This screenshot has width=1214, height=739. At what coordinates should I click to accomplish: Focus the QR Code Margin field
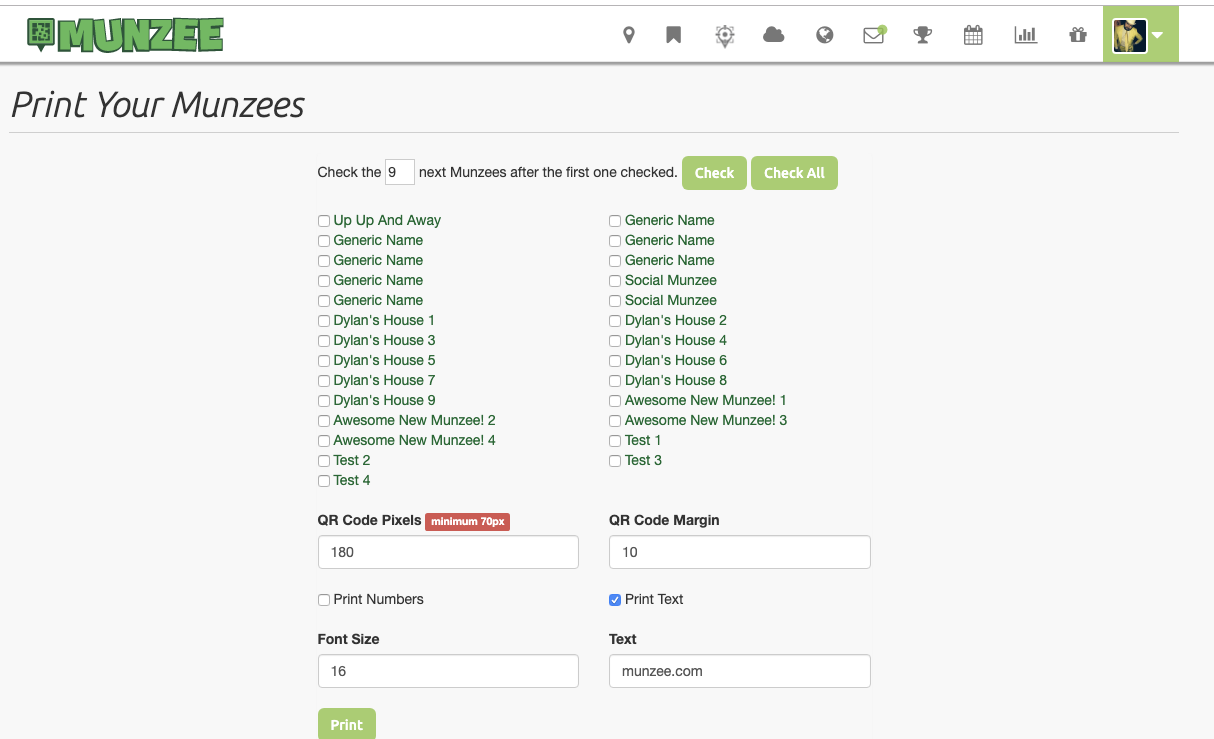[740, 552]
